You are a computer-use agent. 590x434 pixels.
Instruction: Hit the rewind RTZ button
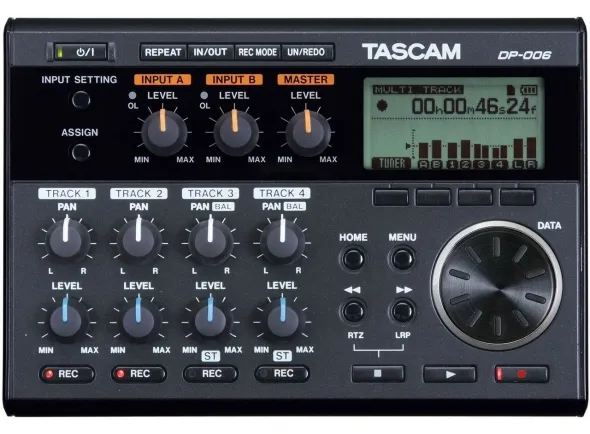pyautogui.click(x=353, y=311)
